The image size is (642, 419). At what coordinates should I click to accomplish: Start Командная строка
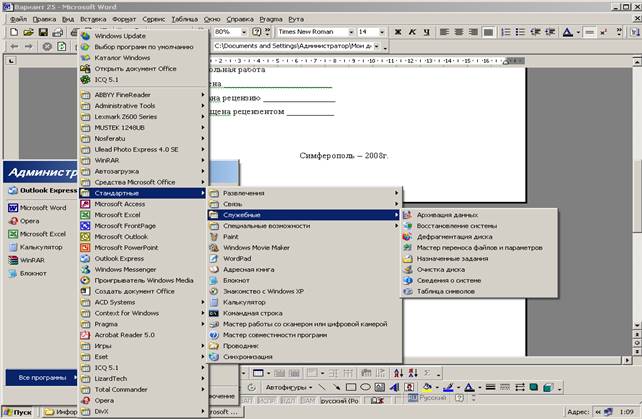pos(251,312)
